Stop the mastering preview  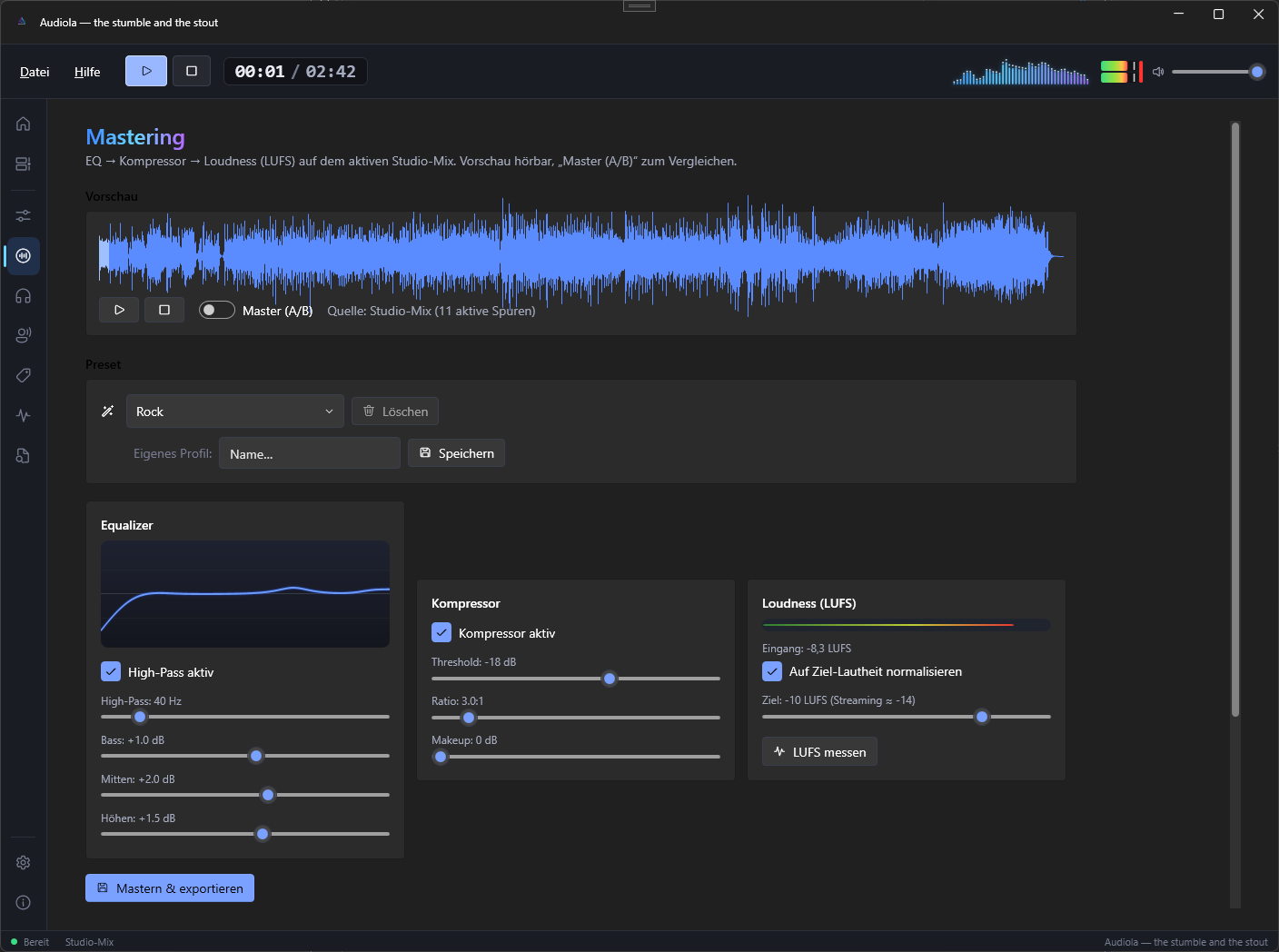point(164,310)
